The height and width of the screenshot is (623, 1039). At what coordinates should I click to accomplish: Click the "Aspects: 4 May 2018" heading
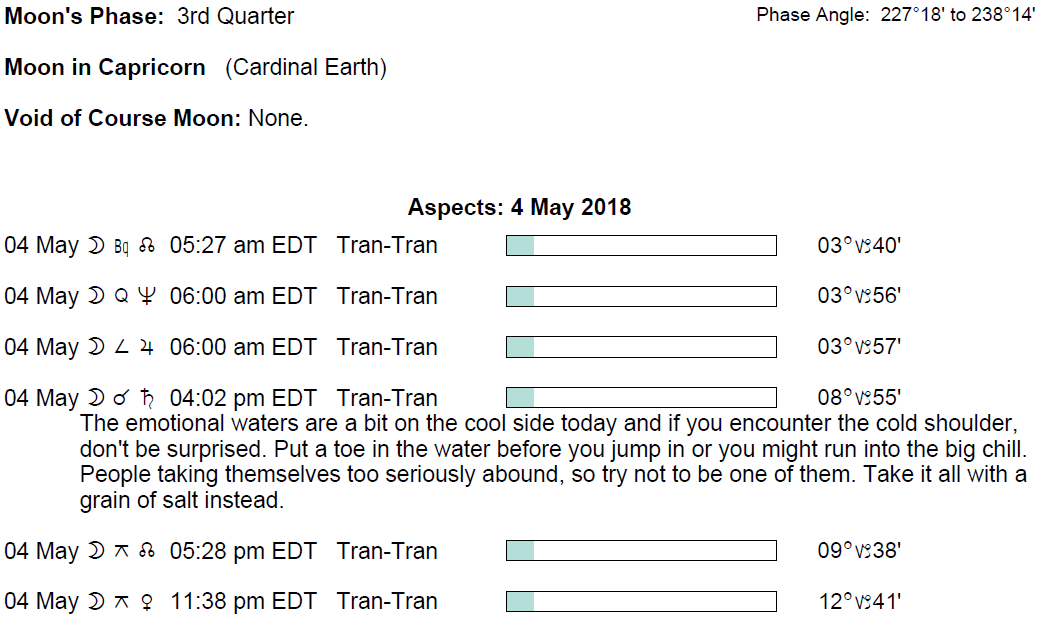(519, 208)
